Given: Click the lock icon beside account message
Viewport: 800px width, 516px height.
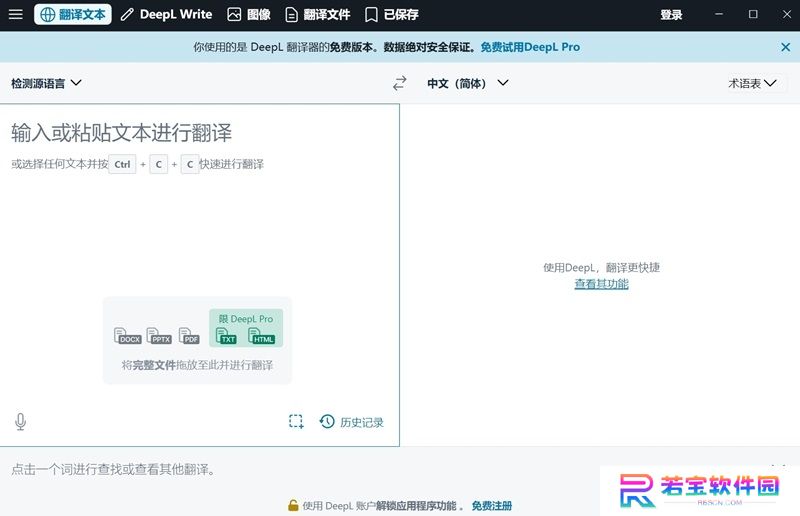Looking at the screenshot, I should 293,505.
